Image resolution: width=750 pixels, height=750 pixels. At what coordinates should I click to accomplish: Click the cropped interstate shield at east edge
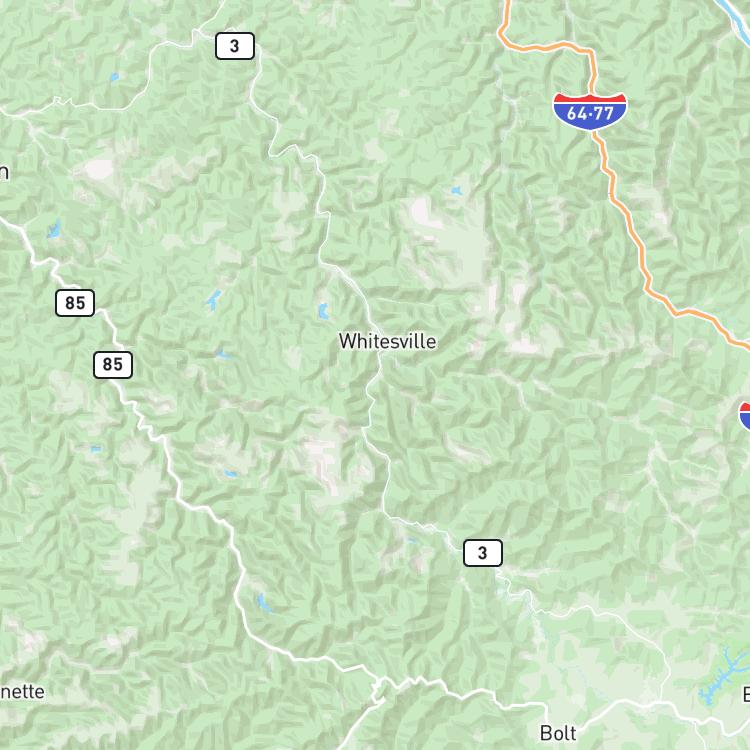click(x=745, y=415)
